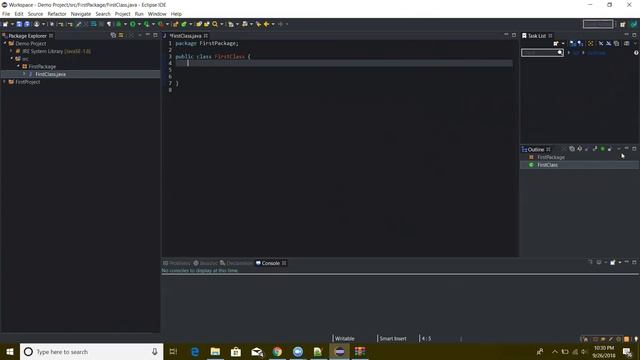Image resolution: width=640 pixels, height=360 pixels.
Task: Click Collapse All icon in Task List
Action: pyautogui.click(x=616, y=43)
